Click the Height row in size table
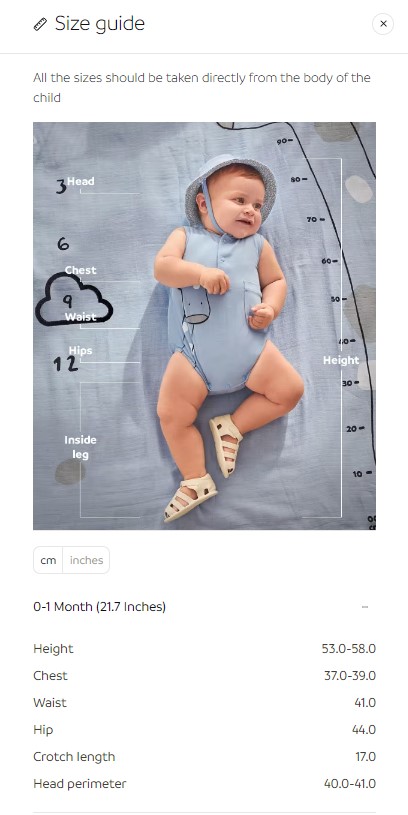Screen dimensions: 408x815 pyautogui.click(x=204, y=649)
